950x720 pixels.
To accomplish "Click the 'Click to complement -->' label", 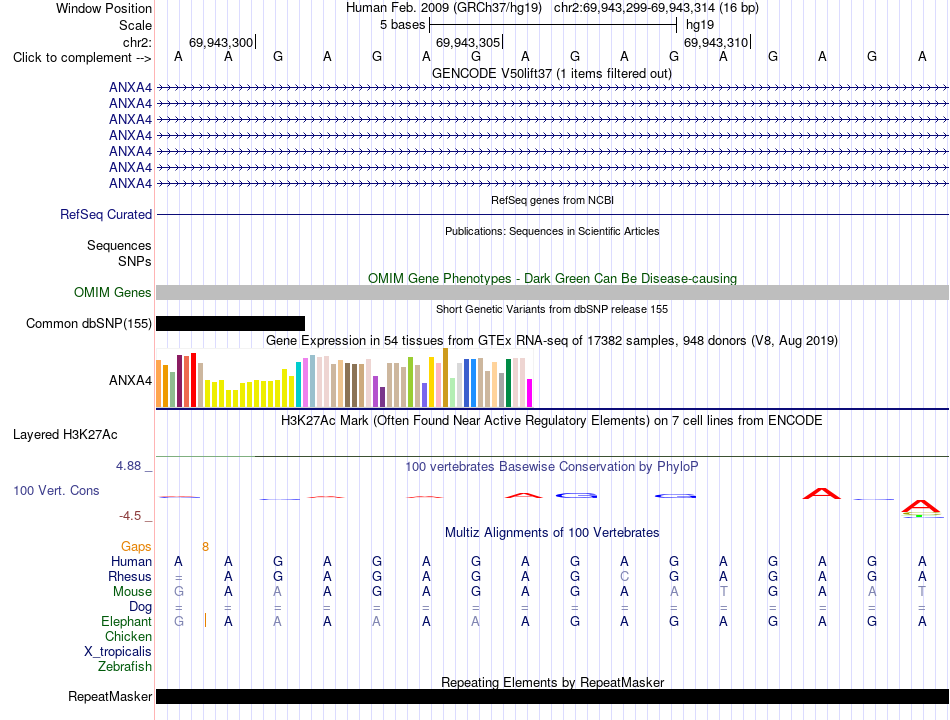I will 82,58.
